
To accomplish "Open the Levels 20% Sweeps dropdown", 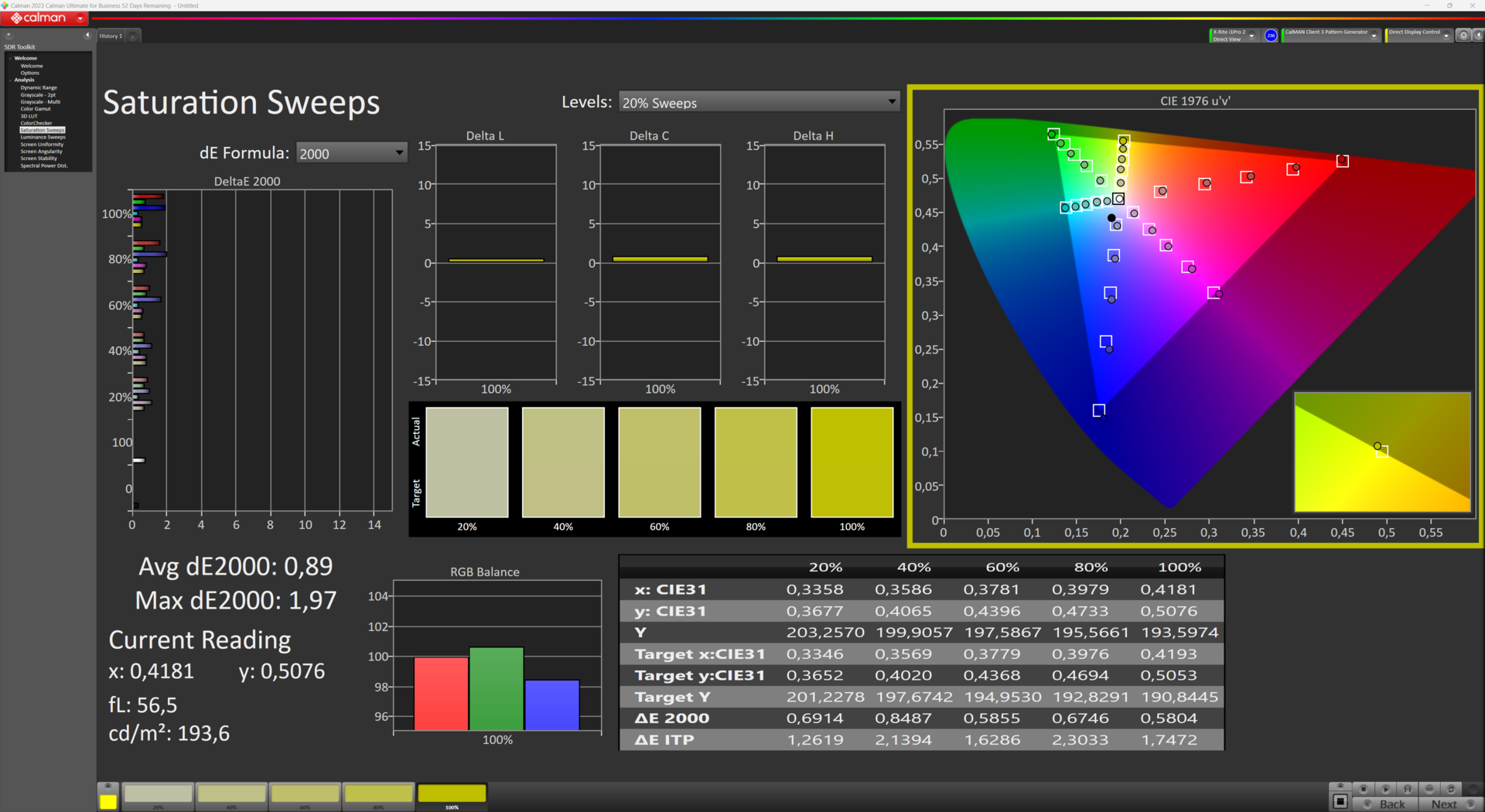I will tap(759, 102).
